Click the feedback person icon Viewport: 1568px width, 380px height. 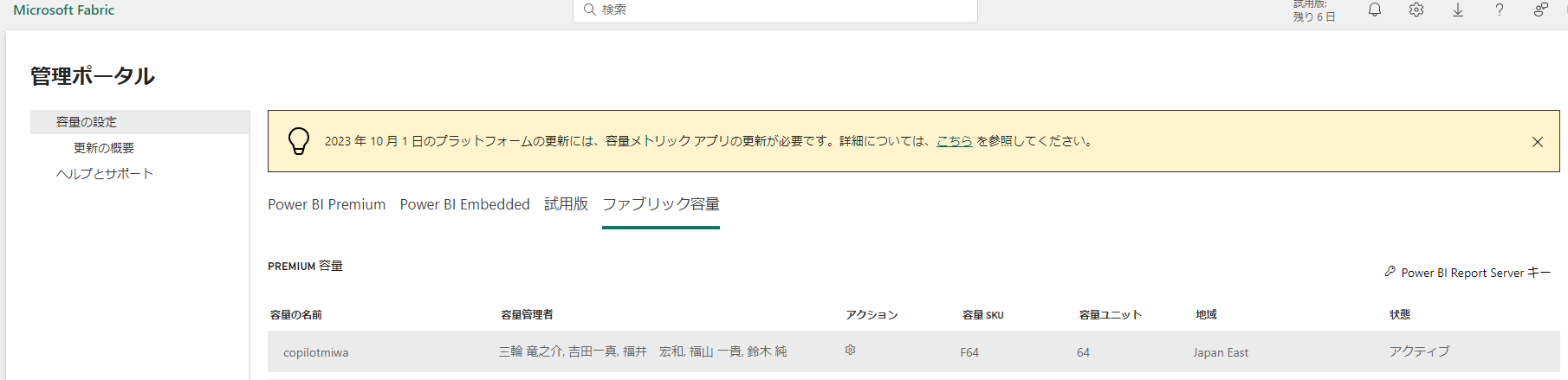[1541, 10]
